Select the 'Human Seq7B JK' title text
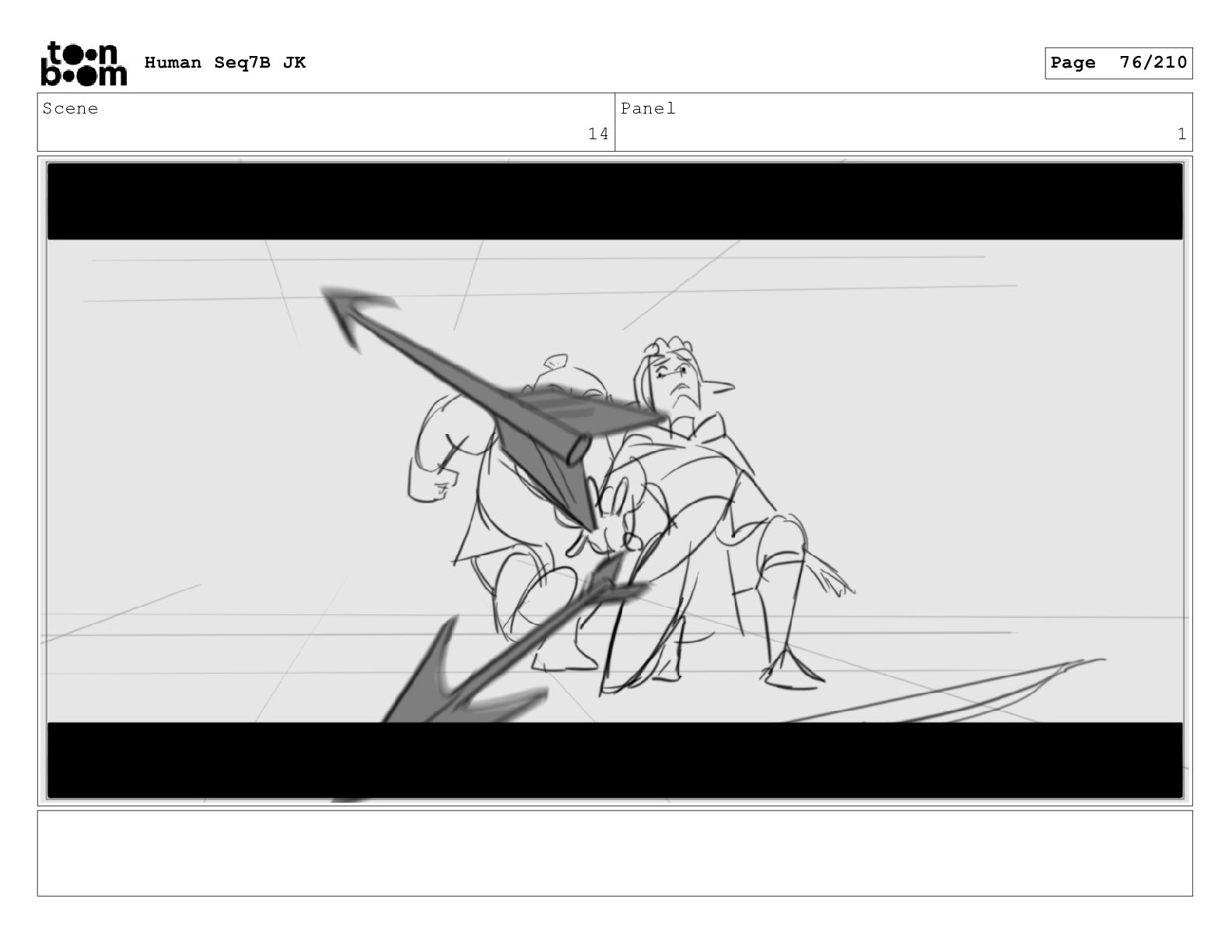The image size is (1232, 952). tap(225, 63)
